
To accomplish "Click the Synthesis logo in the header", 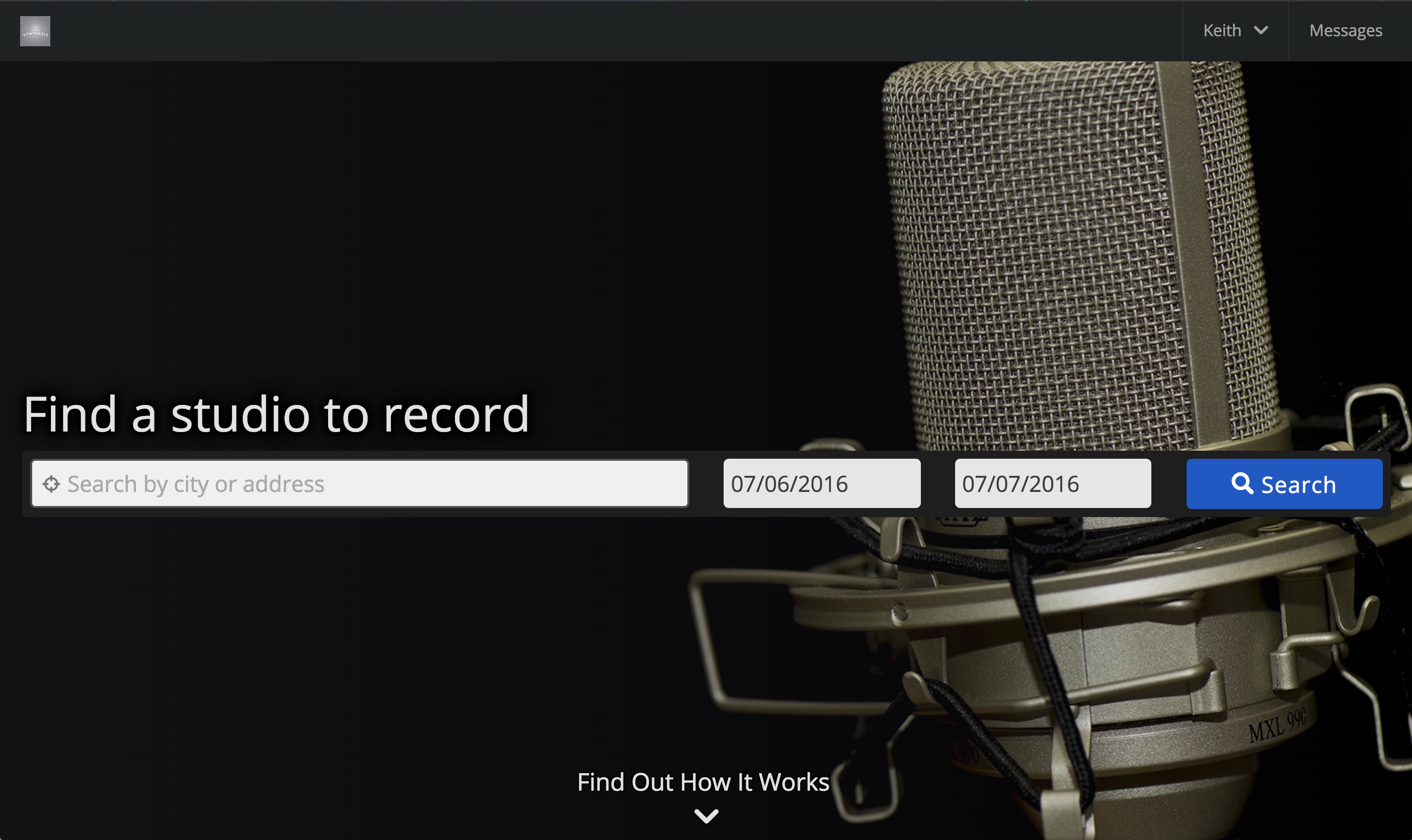I will [x=35, y=31].
